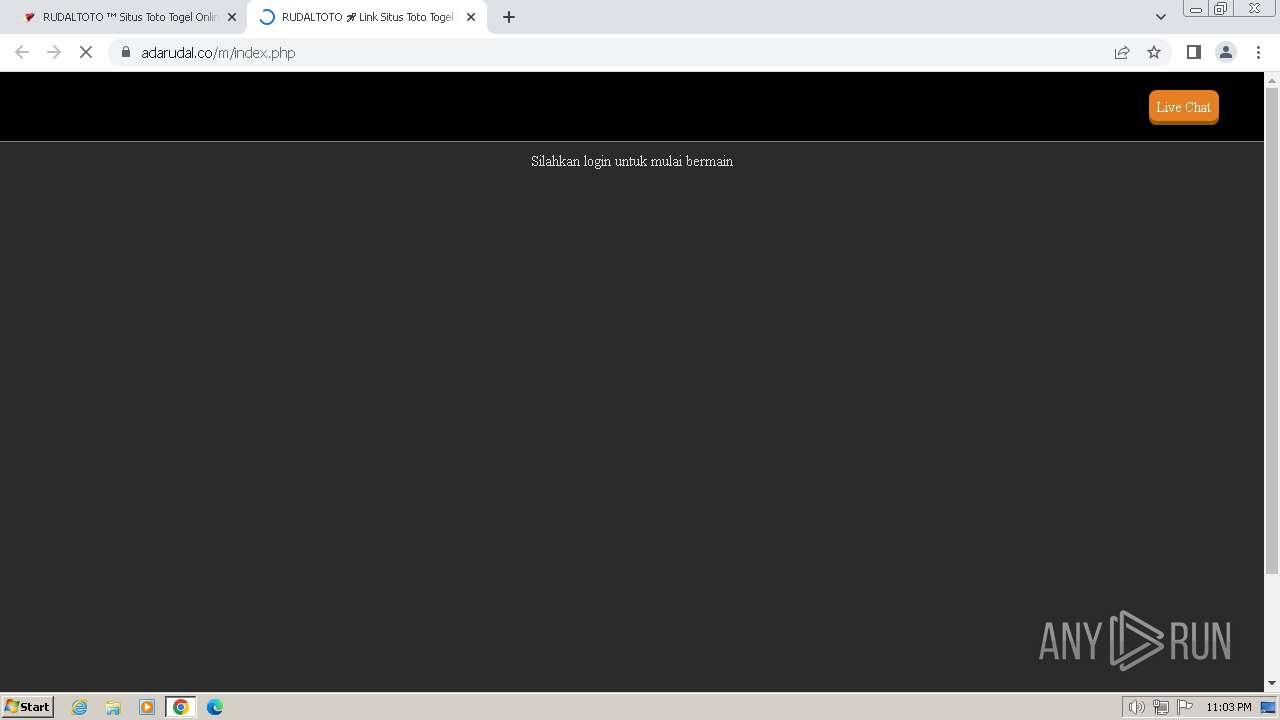1280x720 pixels.
Task: Close the first RUDALTOTO tab
Action: 232,17
